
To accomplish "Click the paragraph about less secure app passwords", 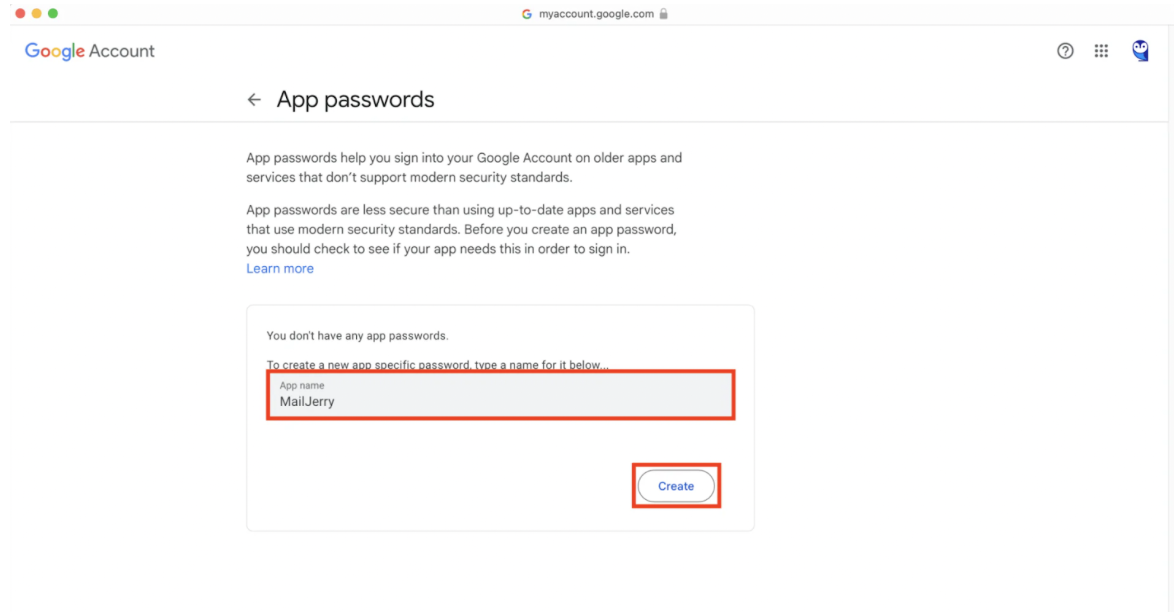I will point(461,229).
